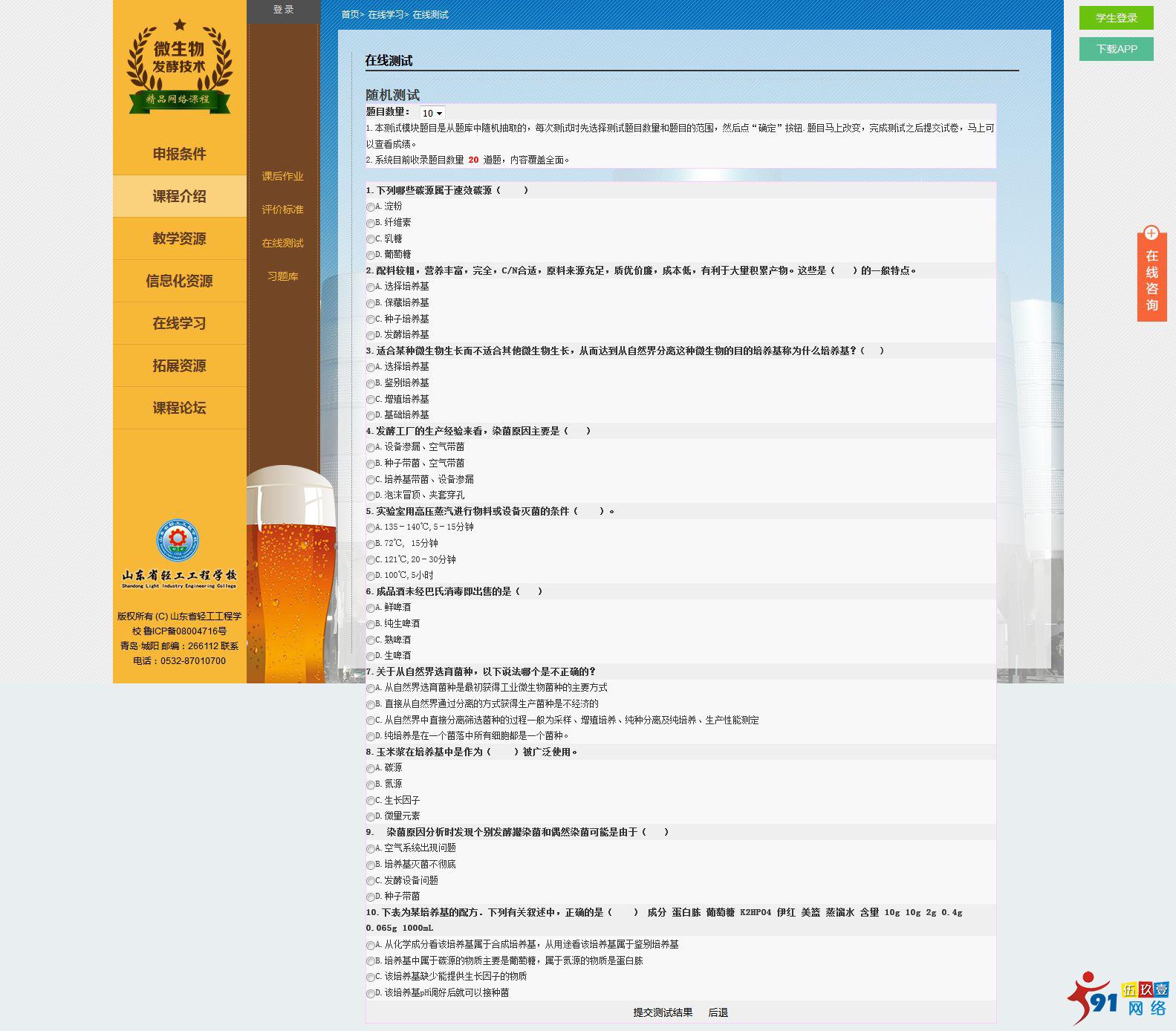Open 在线学习 in the sidebar menu

pos(179,323)
